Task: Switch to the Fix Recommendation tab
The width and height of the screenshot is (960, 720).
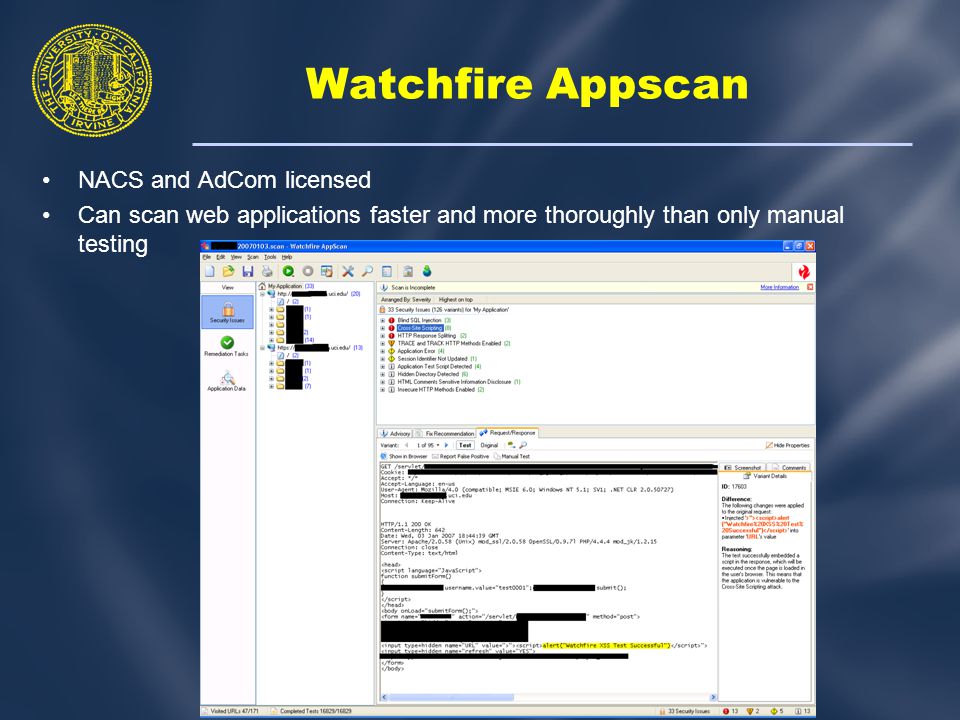Action: click(x=445, y=433)
